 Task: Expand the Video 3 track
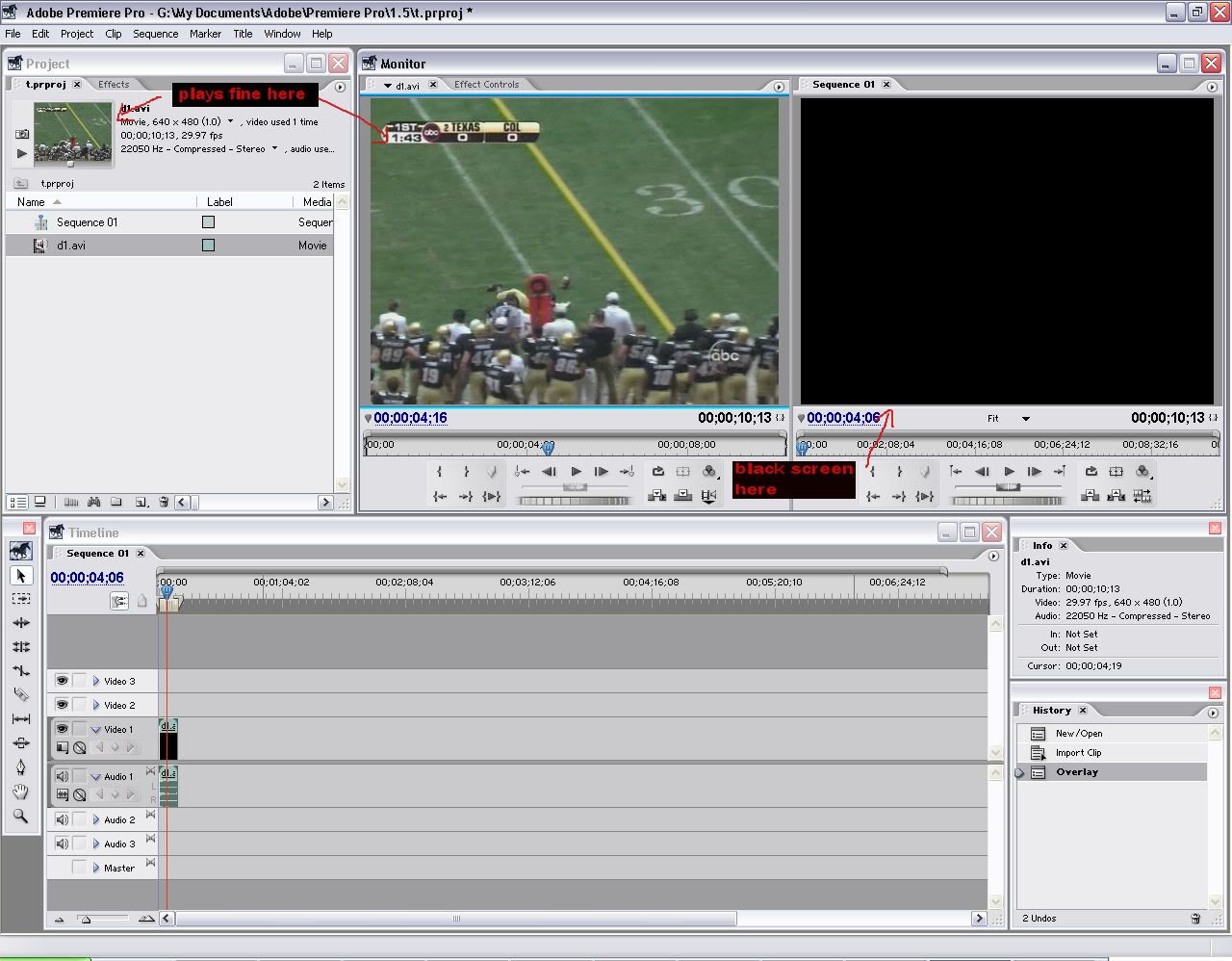click(x=96, y=681)
